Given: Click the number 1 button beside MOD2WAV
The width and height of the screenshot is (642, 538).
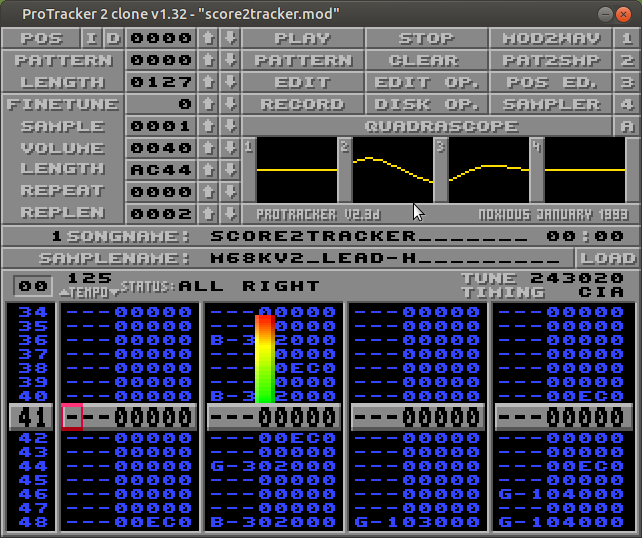Looking at the screenshot, I should [627, 38].
